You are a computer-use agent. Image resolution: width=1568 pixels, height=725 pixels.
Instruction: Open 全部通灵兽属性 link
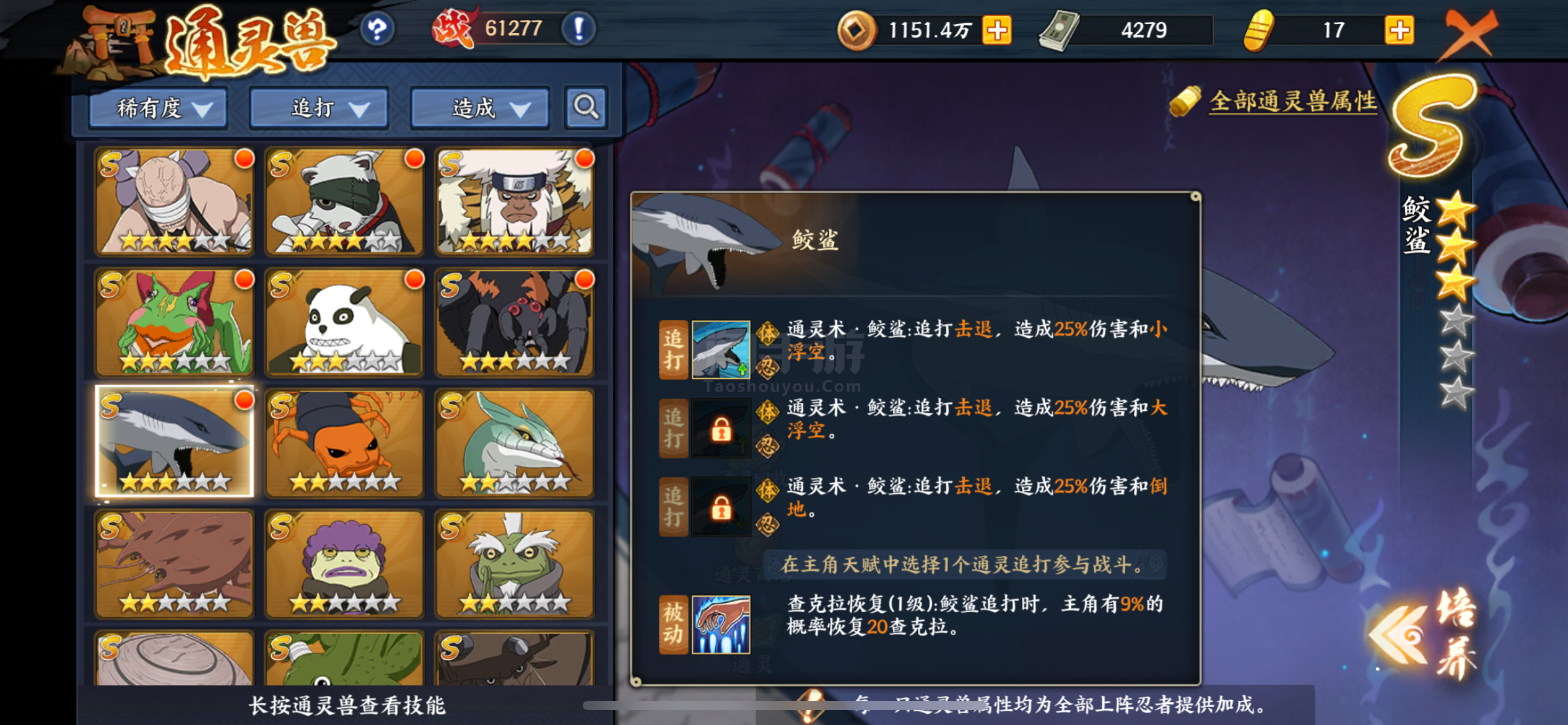(x=1293, y=102)
